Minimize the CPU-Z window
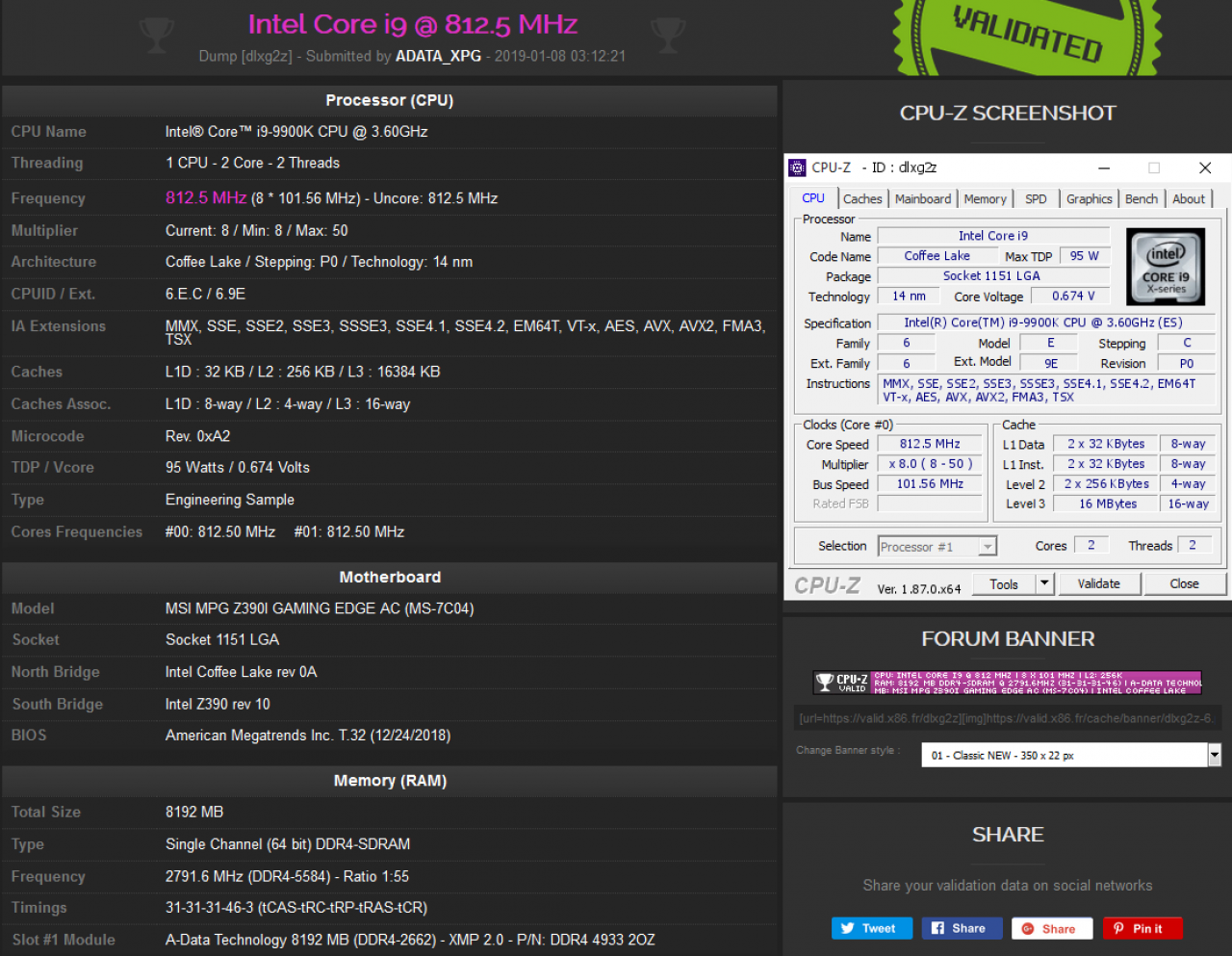Screen dimensions: 1232x956 tap(1104, 168)
